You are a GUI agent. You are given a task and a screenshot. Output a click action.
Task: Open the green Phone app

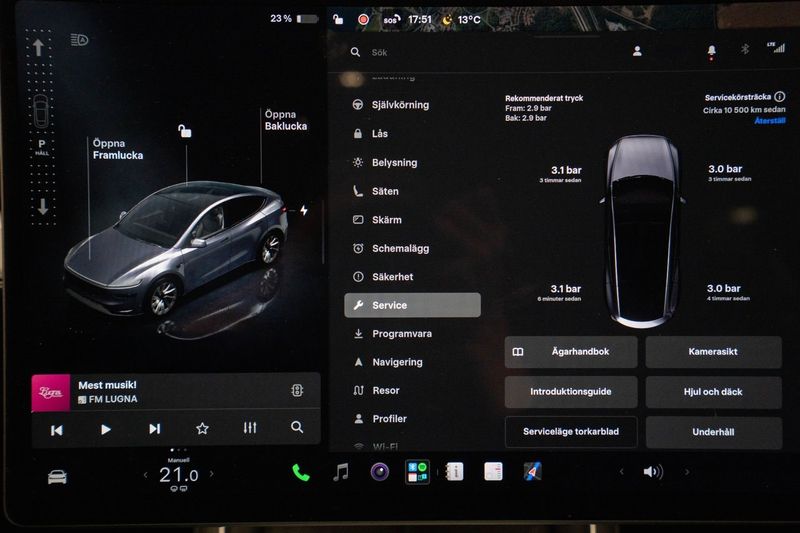[301, 473]
